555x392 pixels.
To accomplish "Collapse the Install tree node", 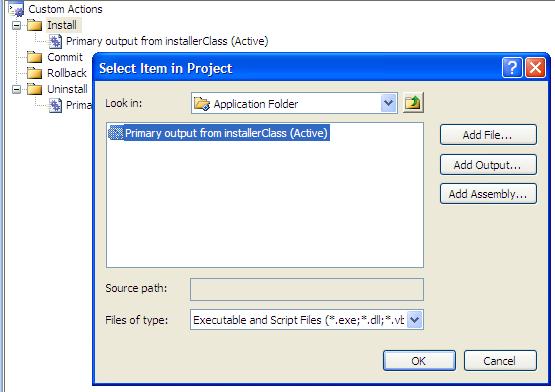I will 16,25.
